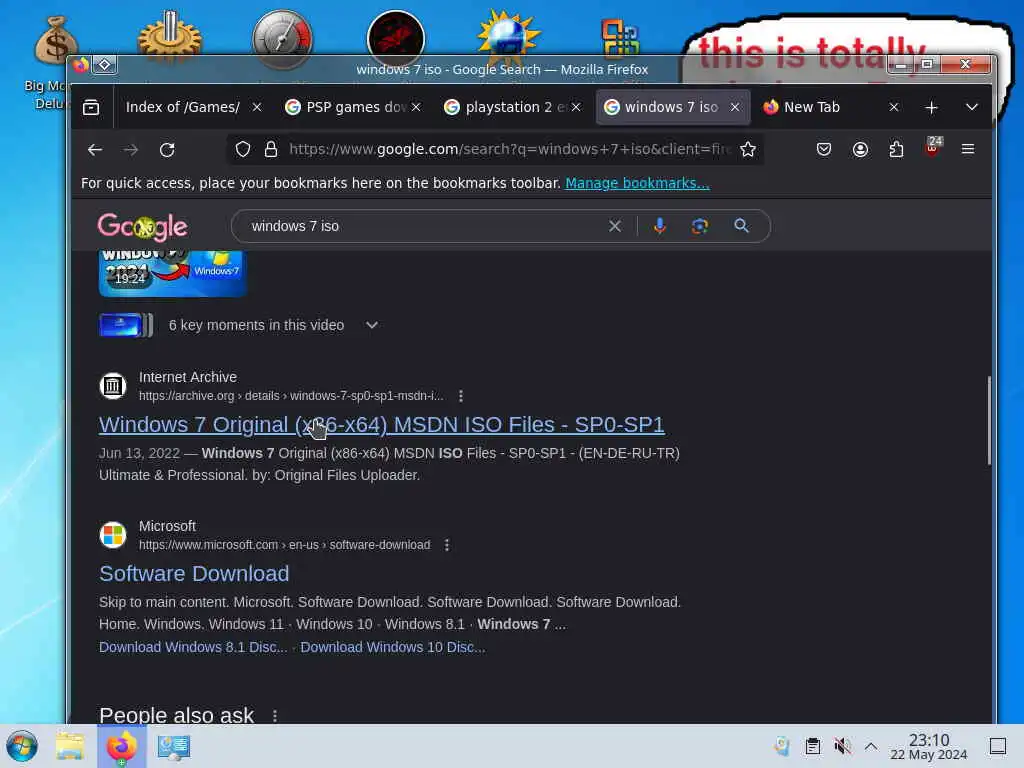Click in the Google search input field
The width and height of the screenshot is (1024, 768).
pos(424,226)
